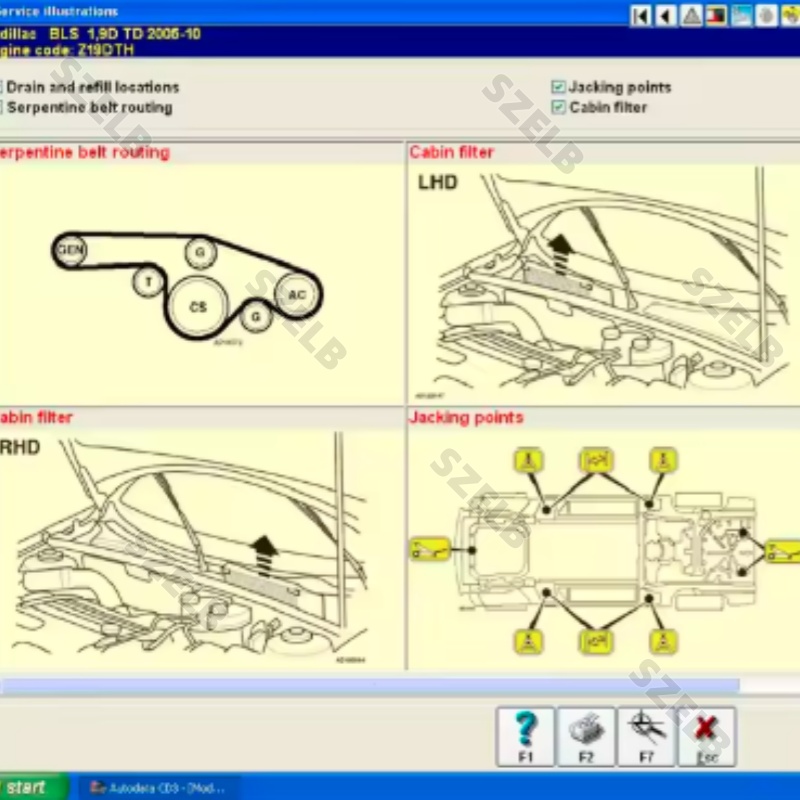Click the AC pulley in the belt diagram
Viewport: 800px width, 800px height.
[296, 294]
